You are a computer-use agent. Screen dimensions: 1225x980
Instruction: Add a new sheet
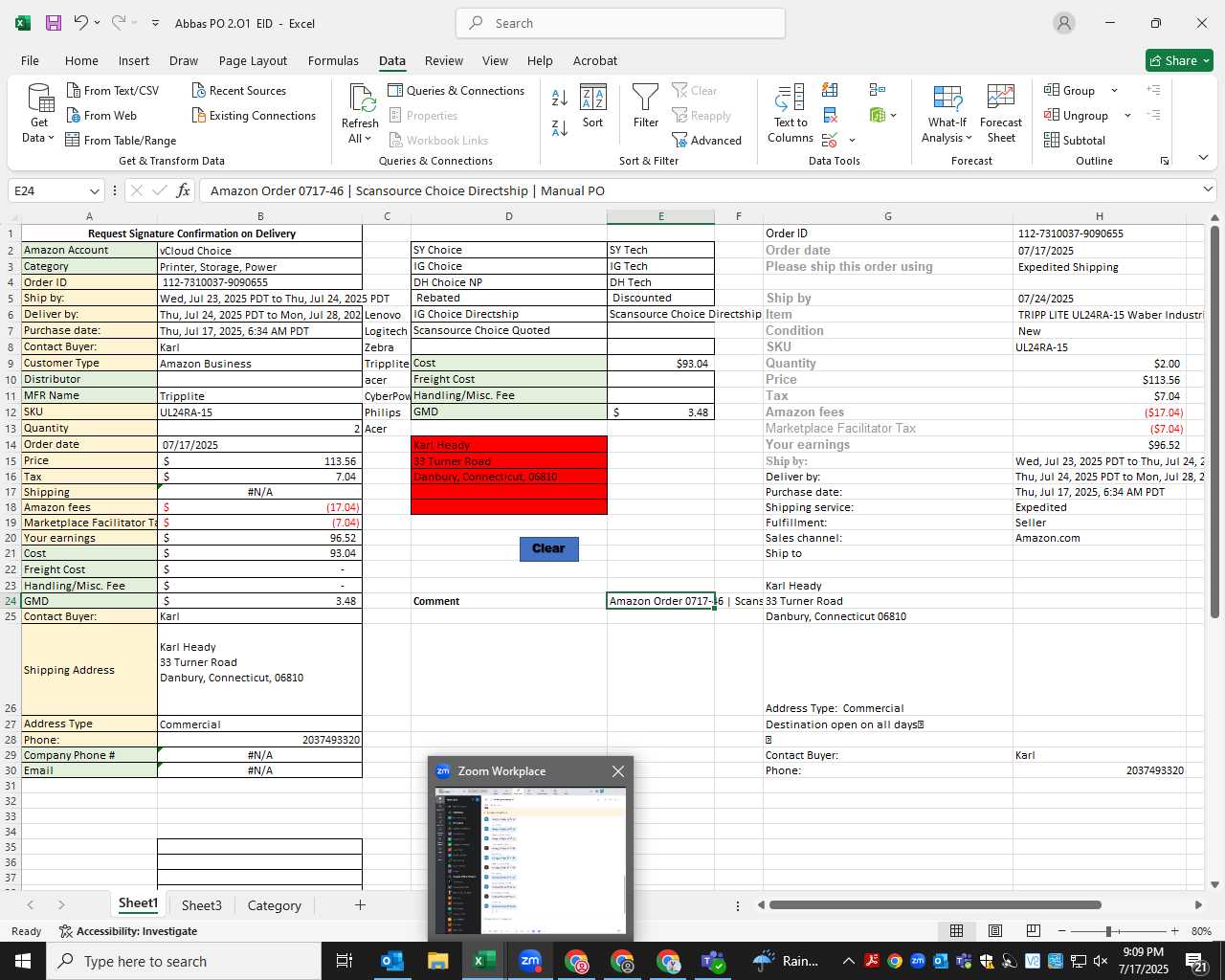(360, 904)
